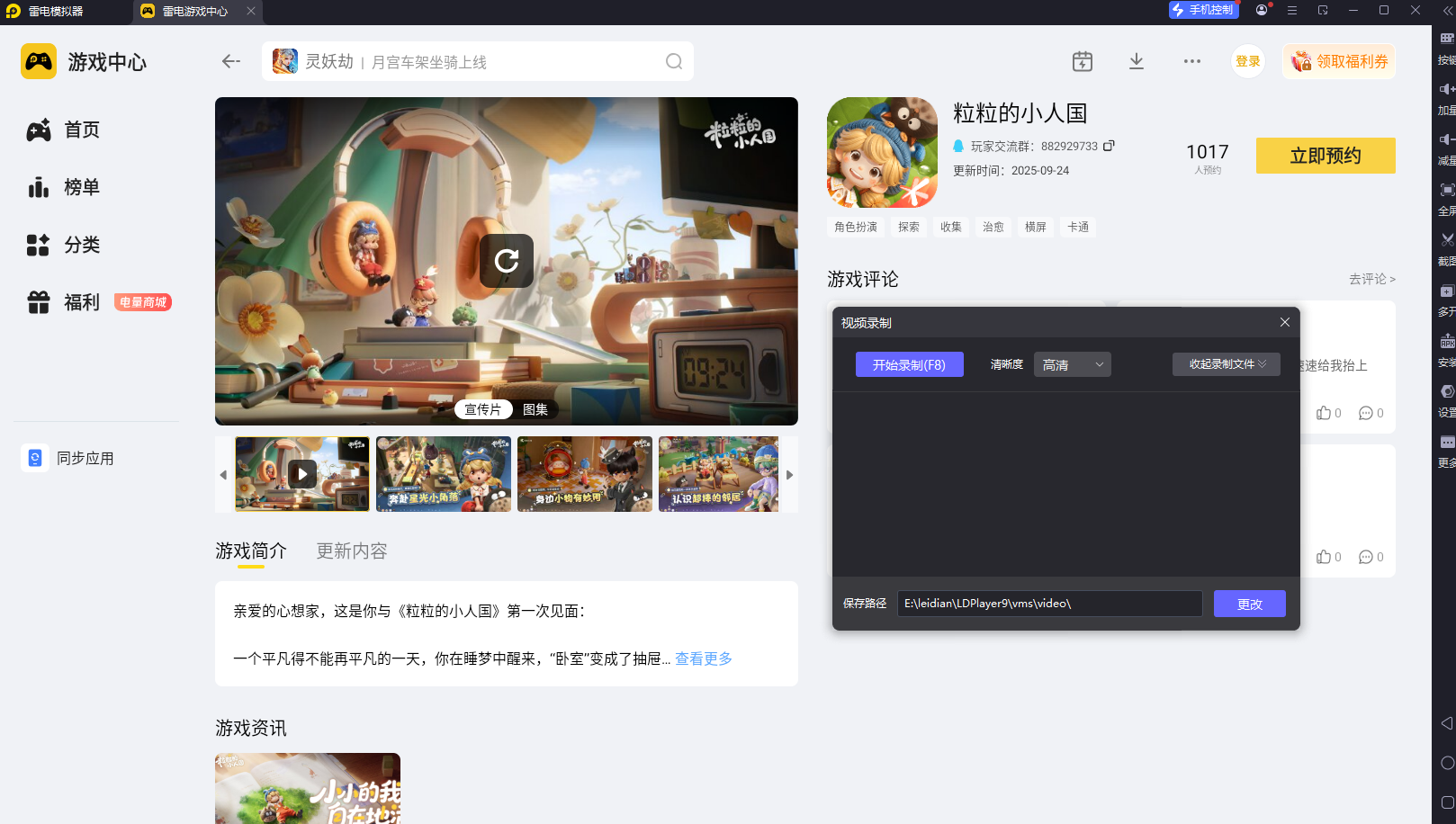Click the 立即预约 reserve button
Screen dimensions: 1456x824
[1326, 156]
